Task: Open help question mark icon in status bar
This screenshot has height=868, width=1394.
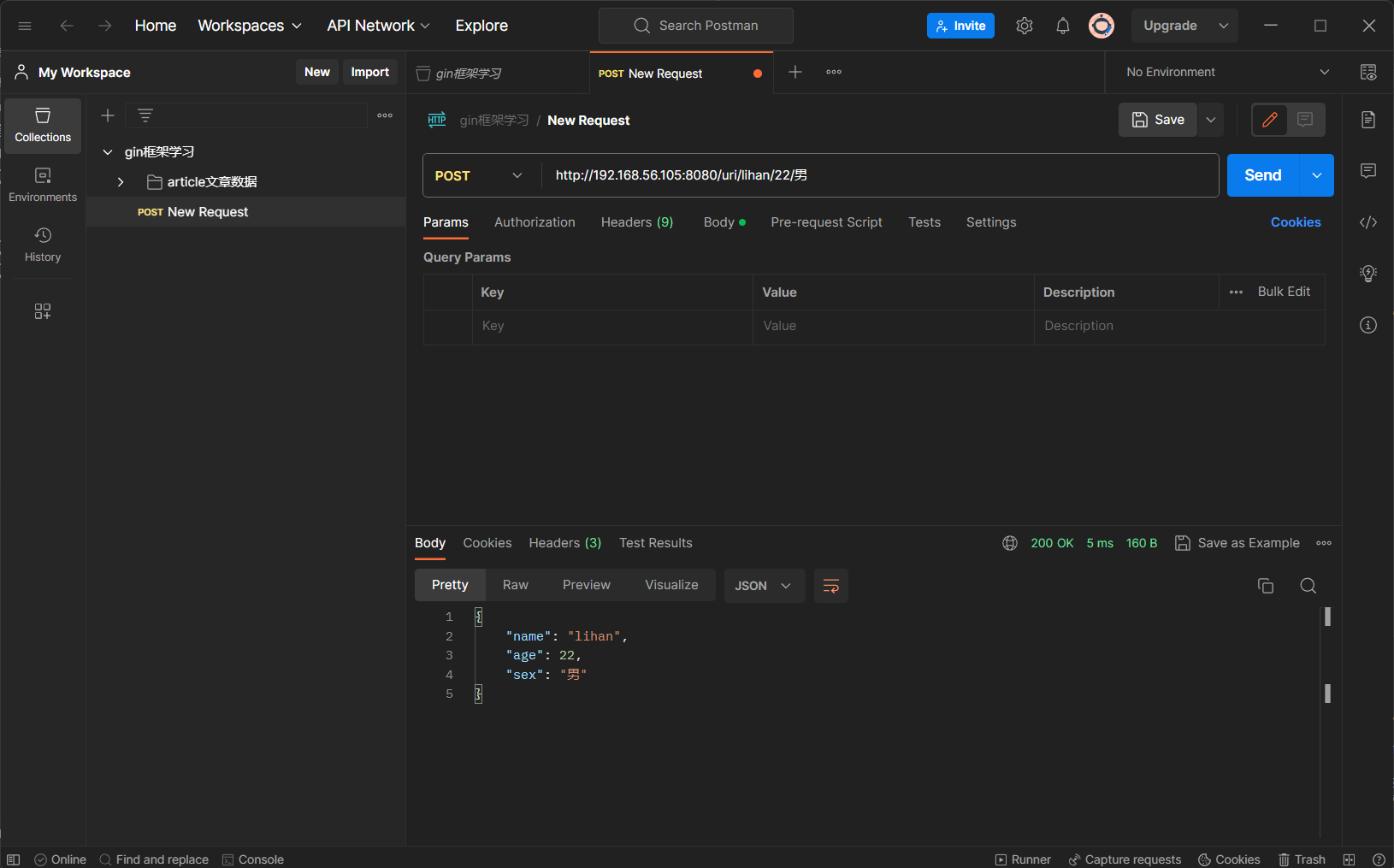Action: click(1379, 859)
